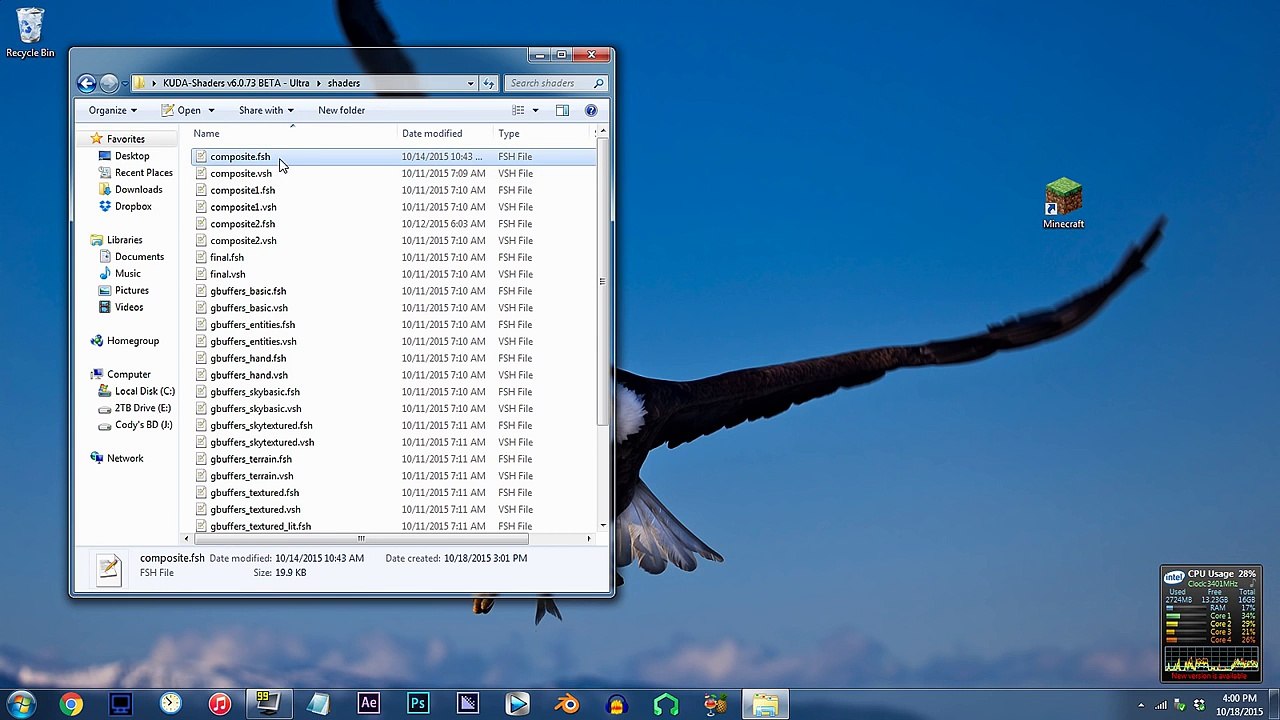Click the New folder button
The height and width of the screenshot is (720, 1280).
click(x=341, y=110)
